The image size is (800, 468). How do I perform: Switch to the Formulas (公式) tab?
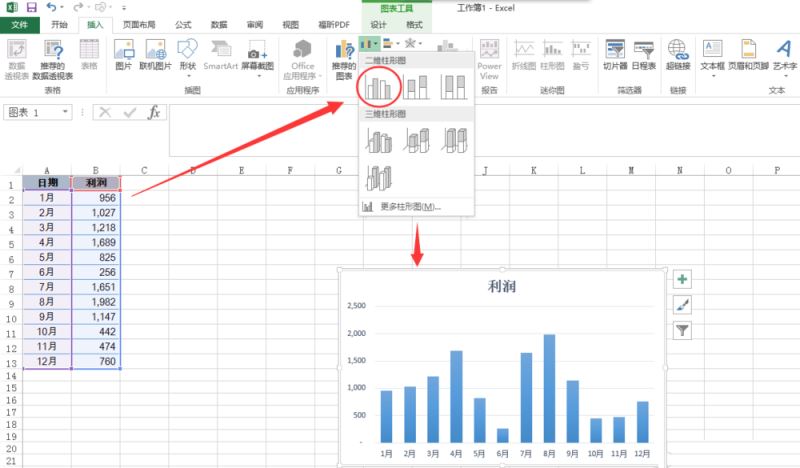(x=183, y=24)
